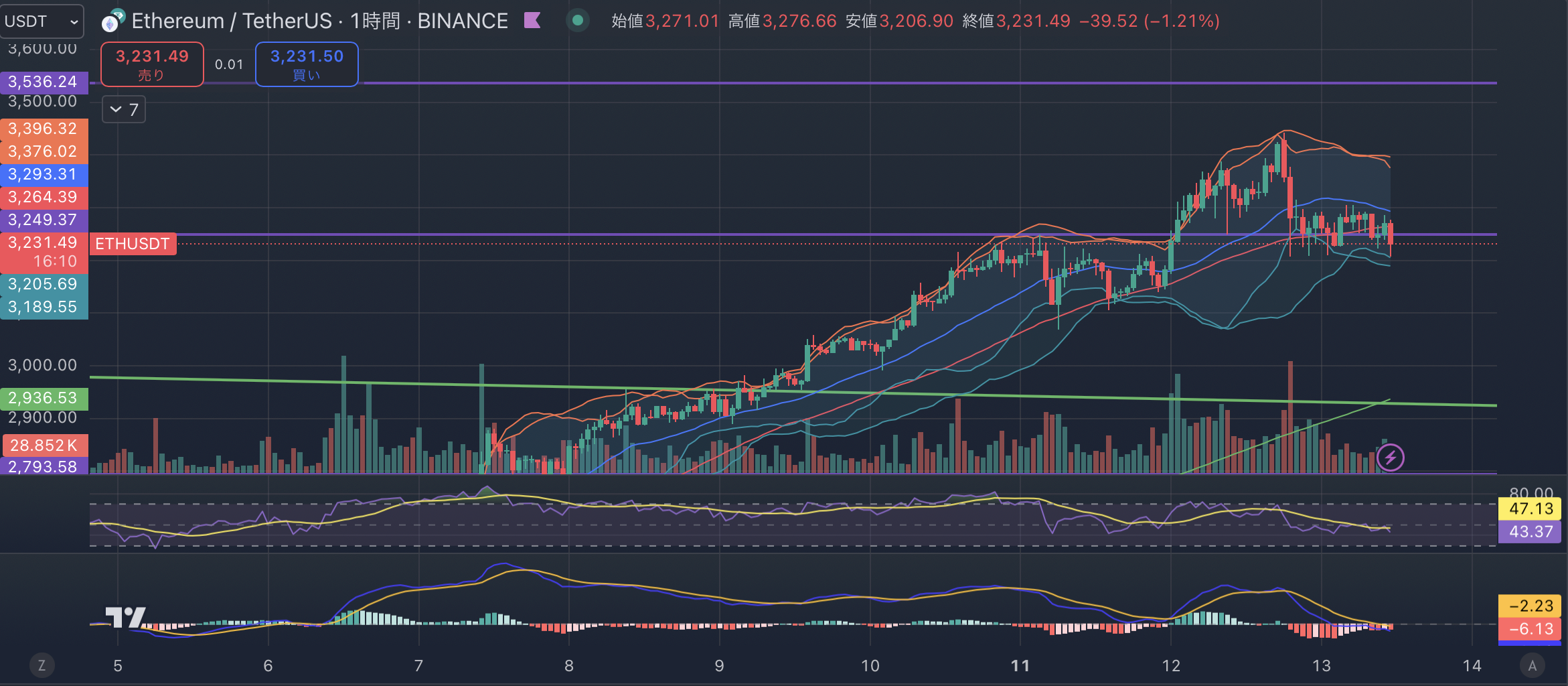Click the −2.23 MACD value label
The image size is (1568, 686).
click(x=1531, y=606)
